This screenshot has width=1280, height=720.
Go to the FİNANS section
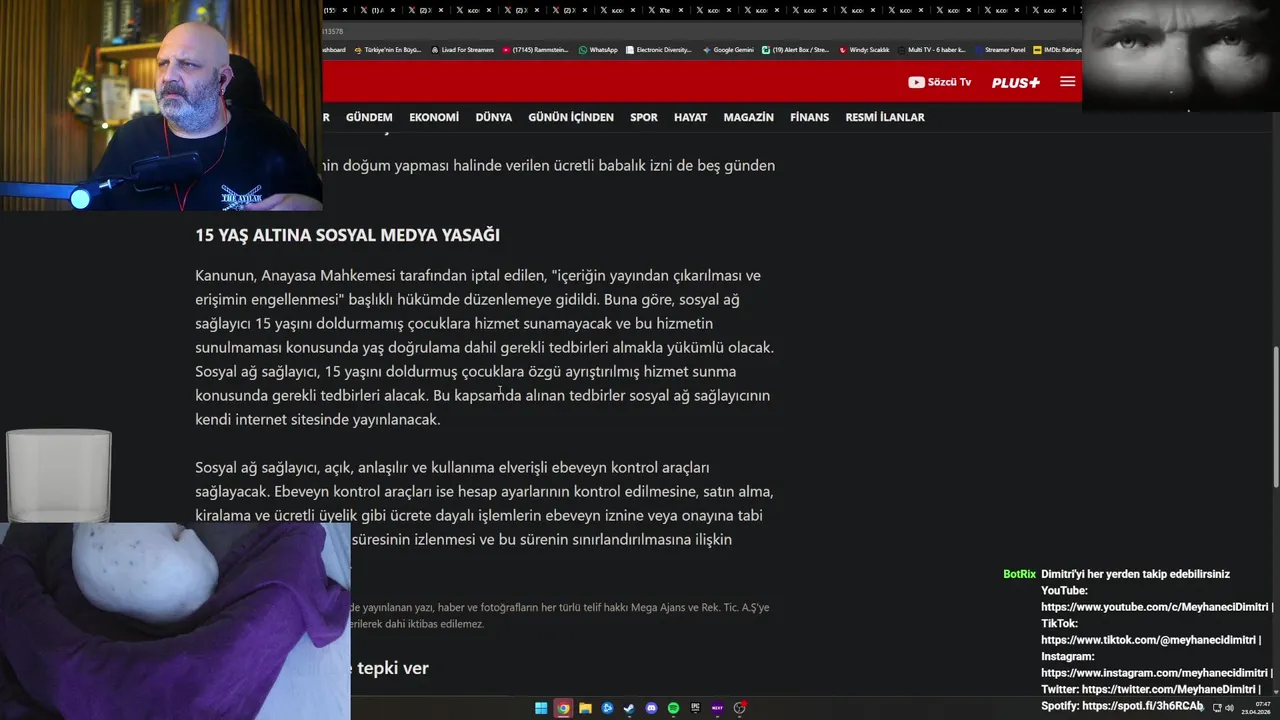(x=810, y=117)
